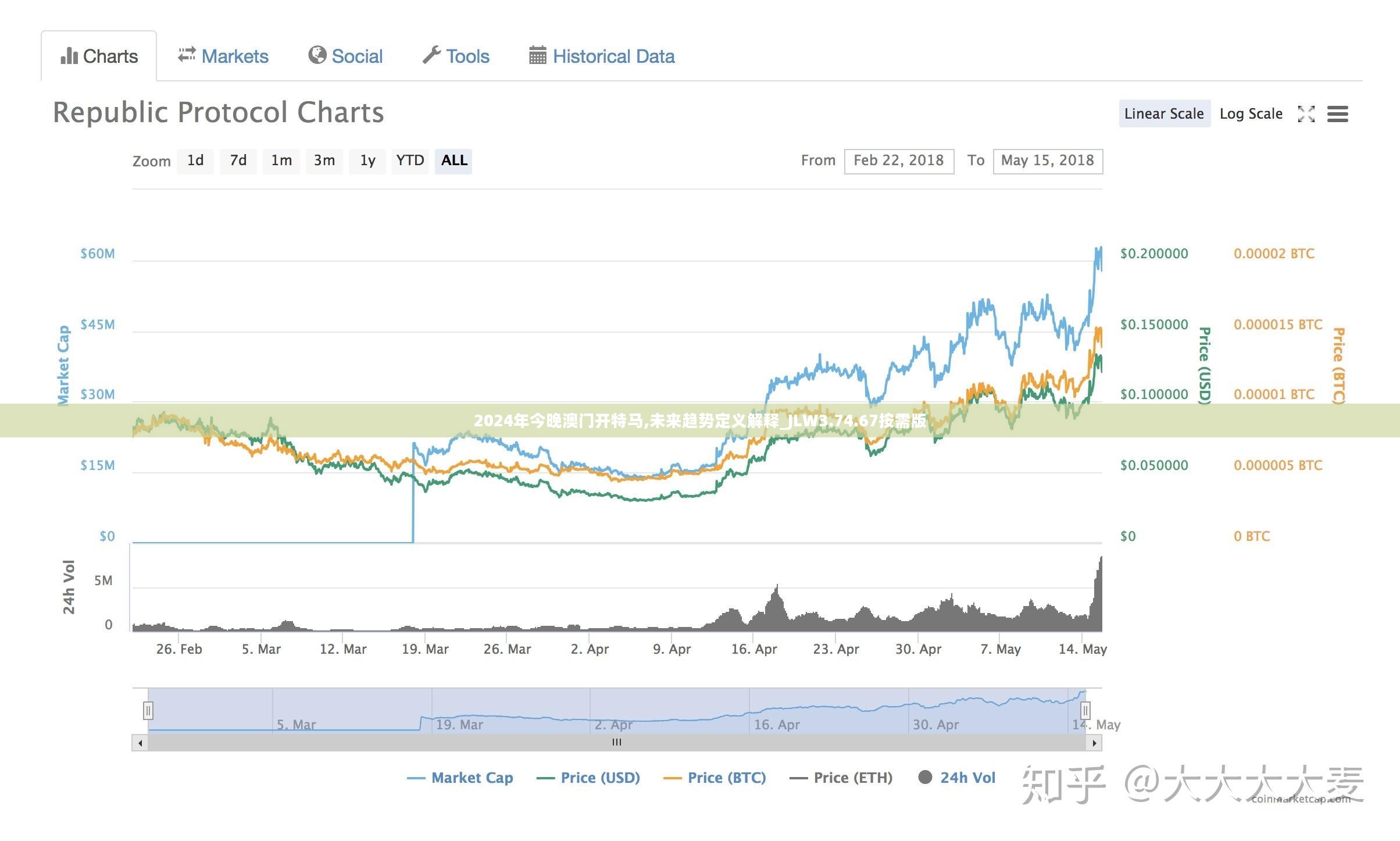The height and width of the screenshot is (841, 1400).
Task: Click the bar chart icon beside Charts
Action: pyautogui.click(x=69, y=56)
